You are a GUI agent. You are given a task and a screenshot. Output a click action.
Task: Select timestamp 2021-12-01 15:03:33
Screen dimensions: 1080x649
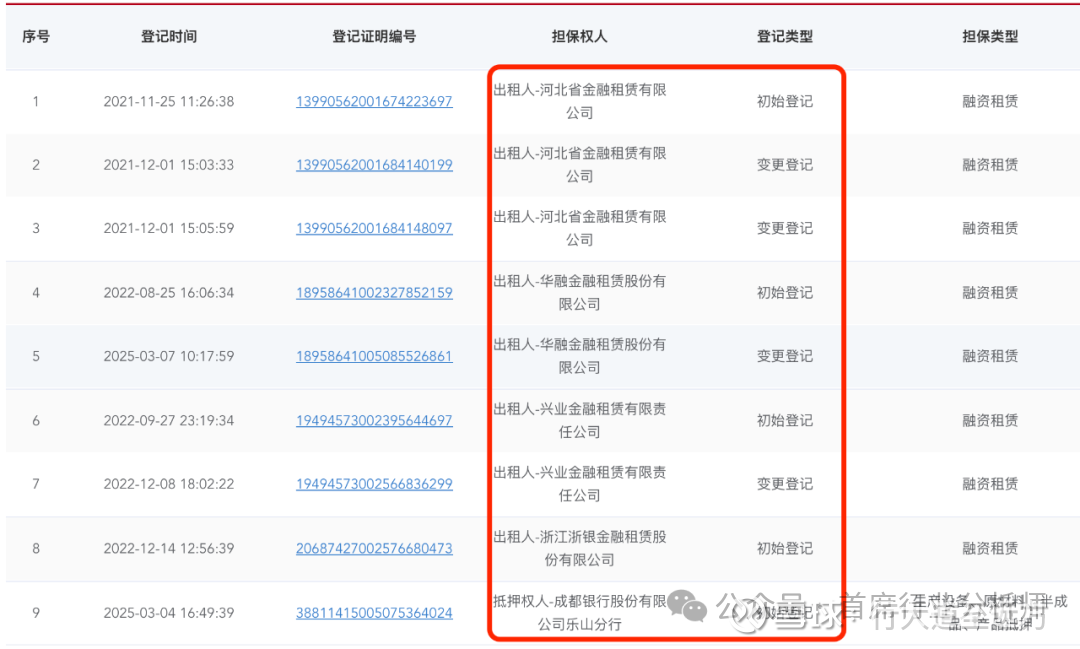[x=169, y=165]
